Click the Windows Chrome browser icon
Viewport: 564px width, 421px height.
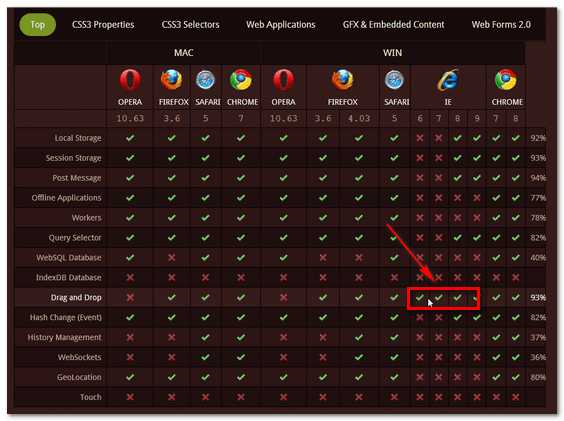click(506, 80)
